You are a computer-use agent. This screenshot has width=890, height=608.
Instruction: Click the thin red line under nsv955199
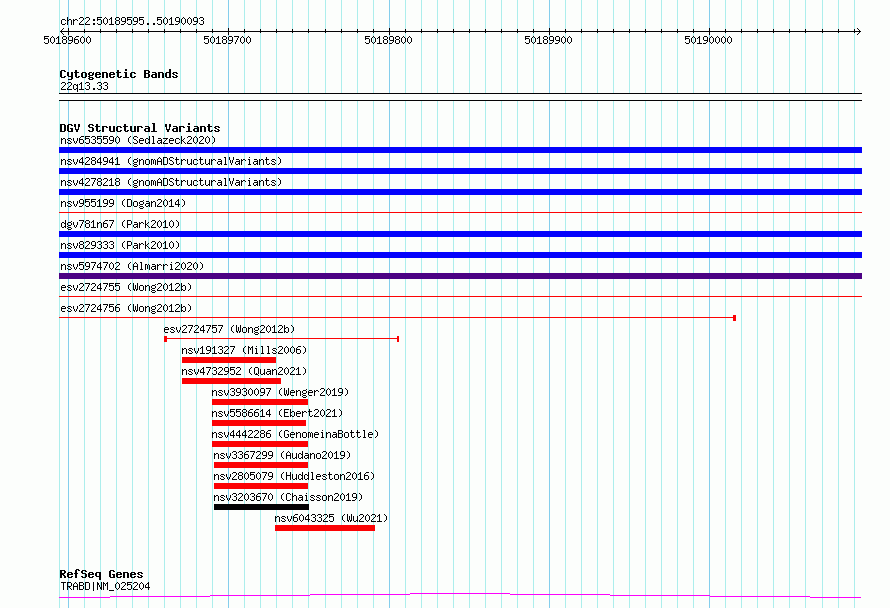point(460,213)
